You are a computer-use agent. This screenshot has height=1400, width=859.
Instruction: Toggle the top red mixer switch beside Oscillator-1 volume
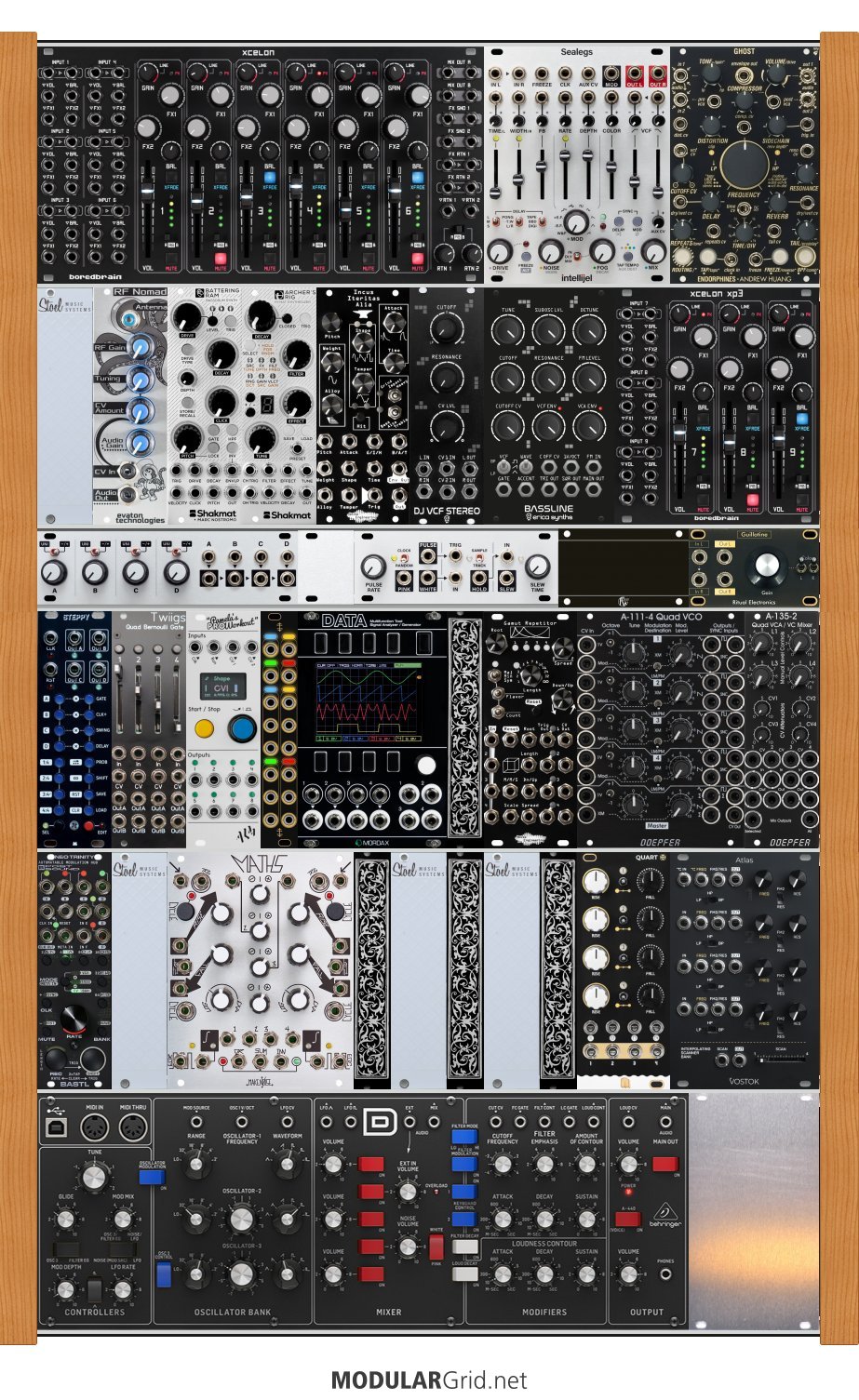(x=371, y=1164)
